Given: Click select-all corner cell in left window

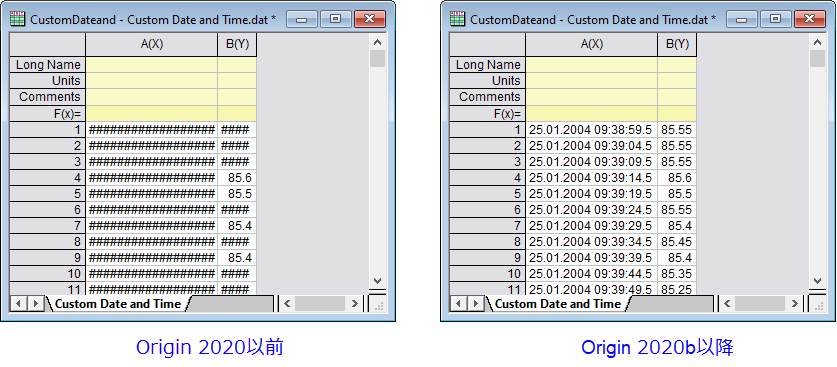Looking at the screenshot, I should tap(48, 45).
